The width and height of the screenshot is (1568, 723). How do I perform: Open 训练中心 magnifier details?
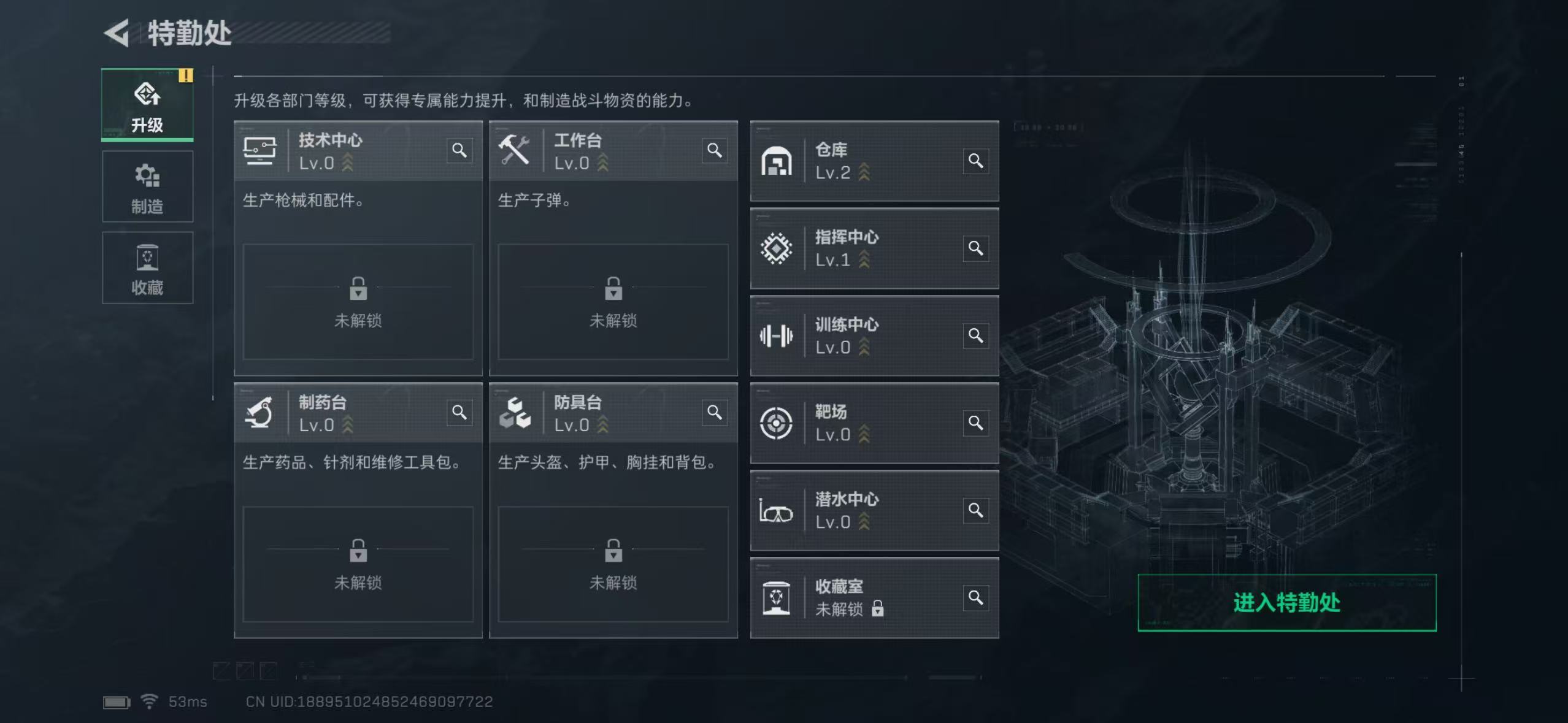point(975,335)
